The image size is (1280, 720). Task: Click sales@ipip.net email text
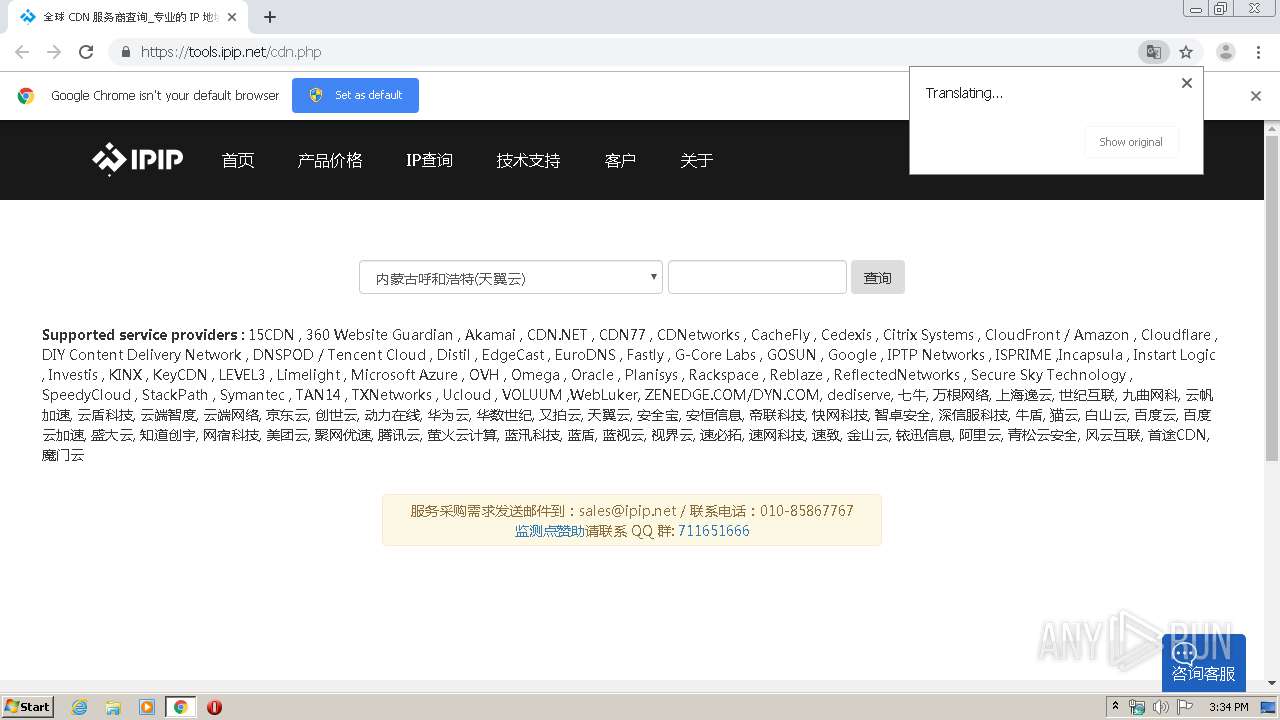coord(628,511)
